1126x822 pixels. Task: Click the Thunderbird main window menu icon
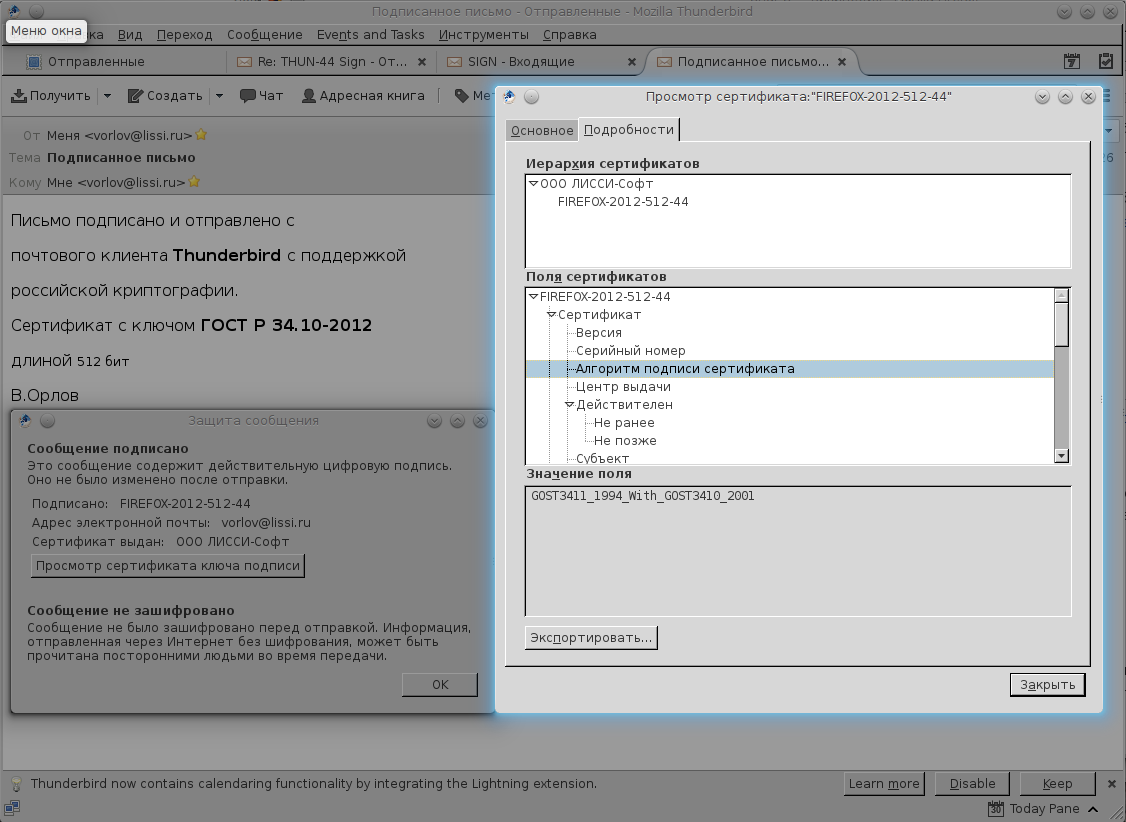coord(14,11)
